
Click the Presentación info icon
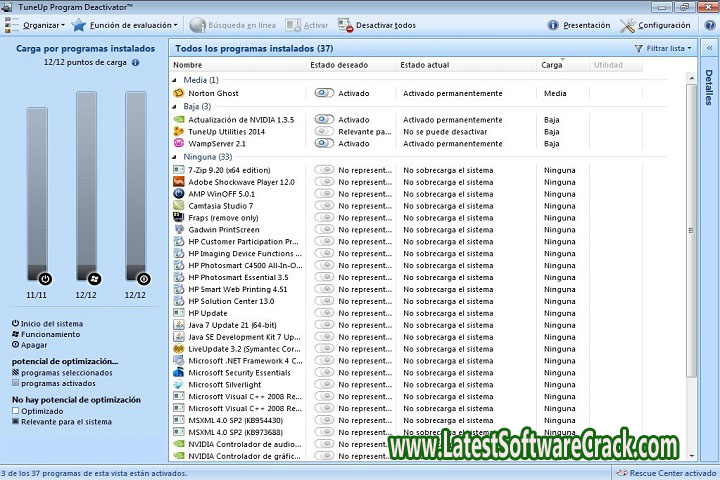click(553, 25)
